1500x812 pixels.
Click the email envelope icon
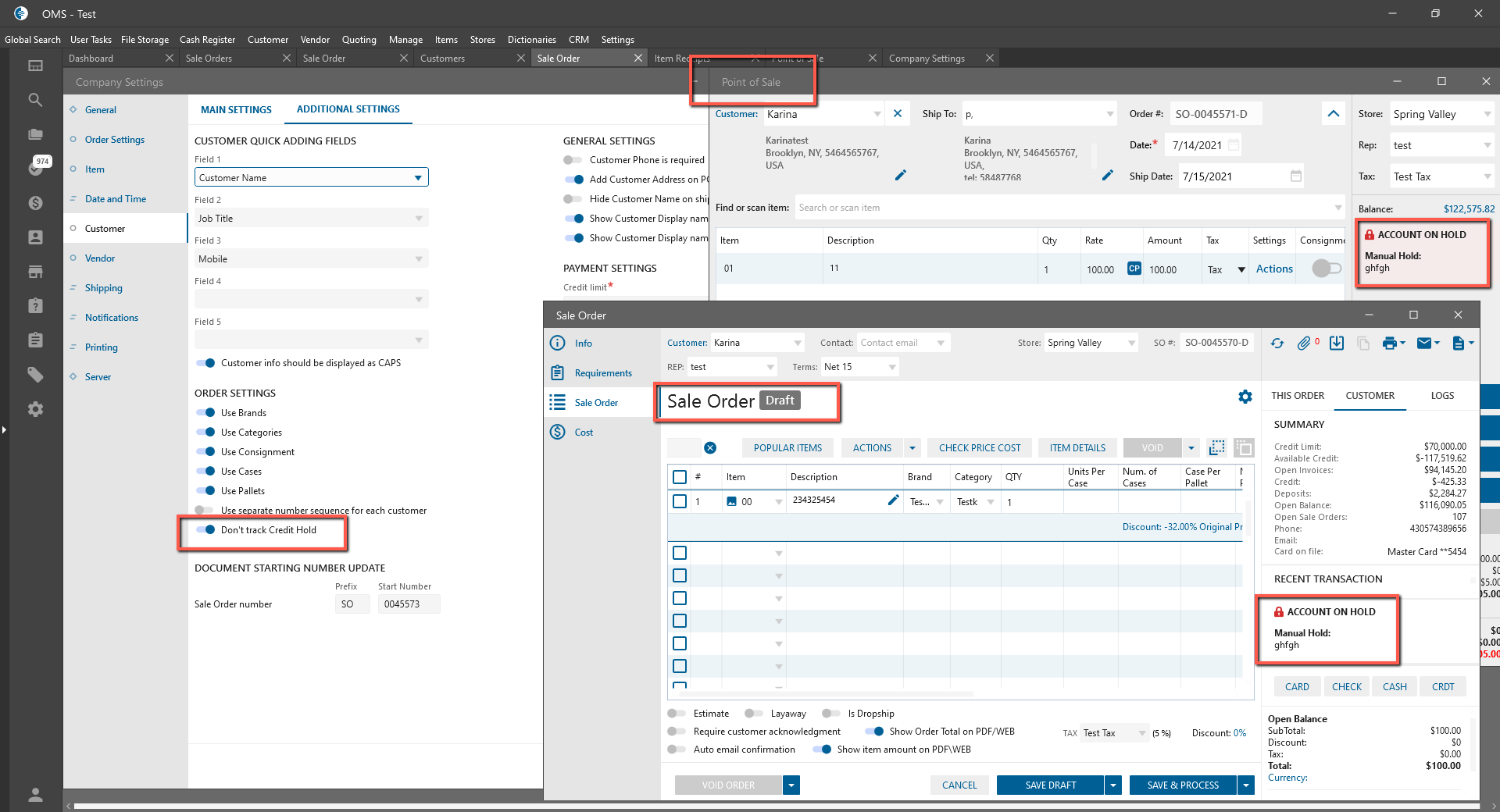(x=1423, y=344)
